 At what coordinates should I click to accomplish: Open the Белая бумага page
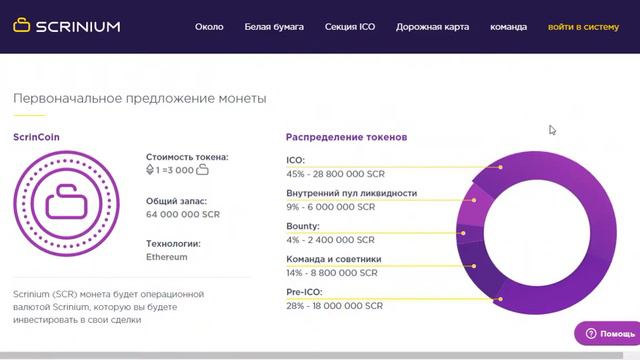[274, 27]
